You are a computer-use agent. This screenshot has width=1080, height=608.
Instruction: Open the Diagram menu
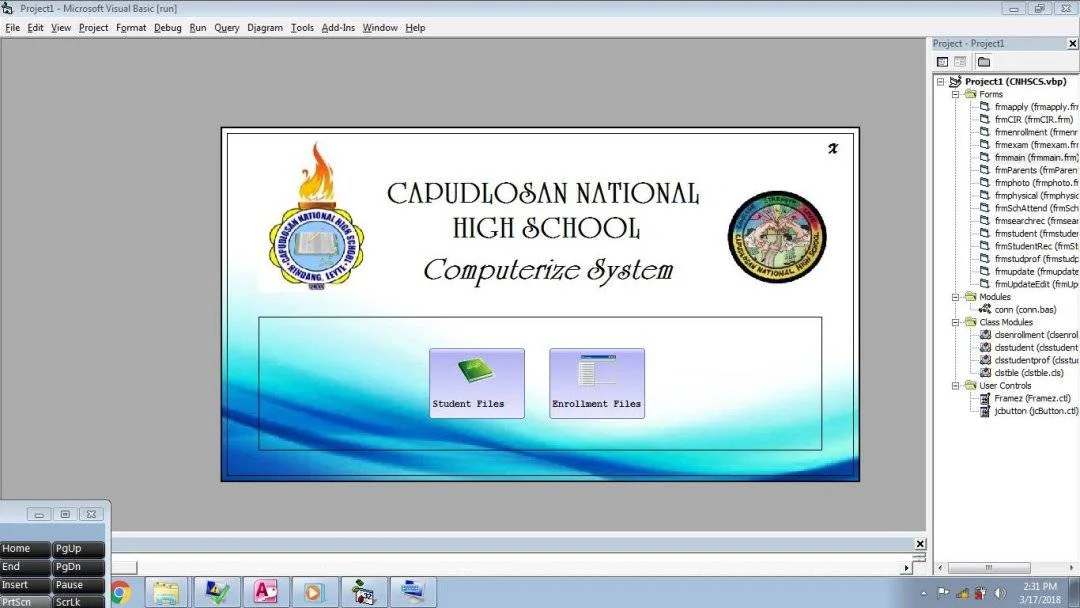pyautogui.click(x=264, y=28)
